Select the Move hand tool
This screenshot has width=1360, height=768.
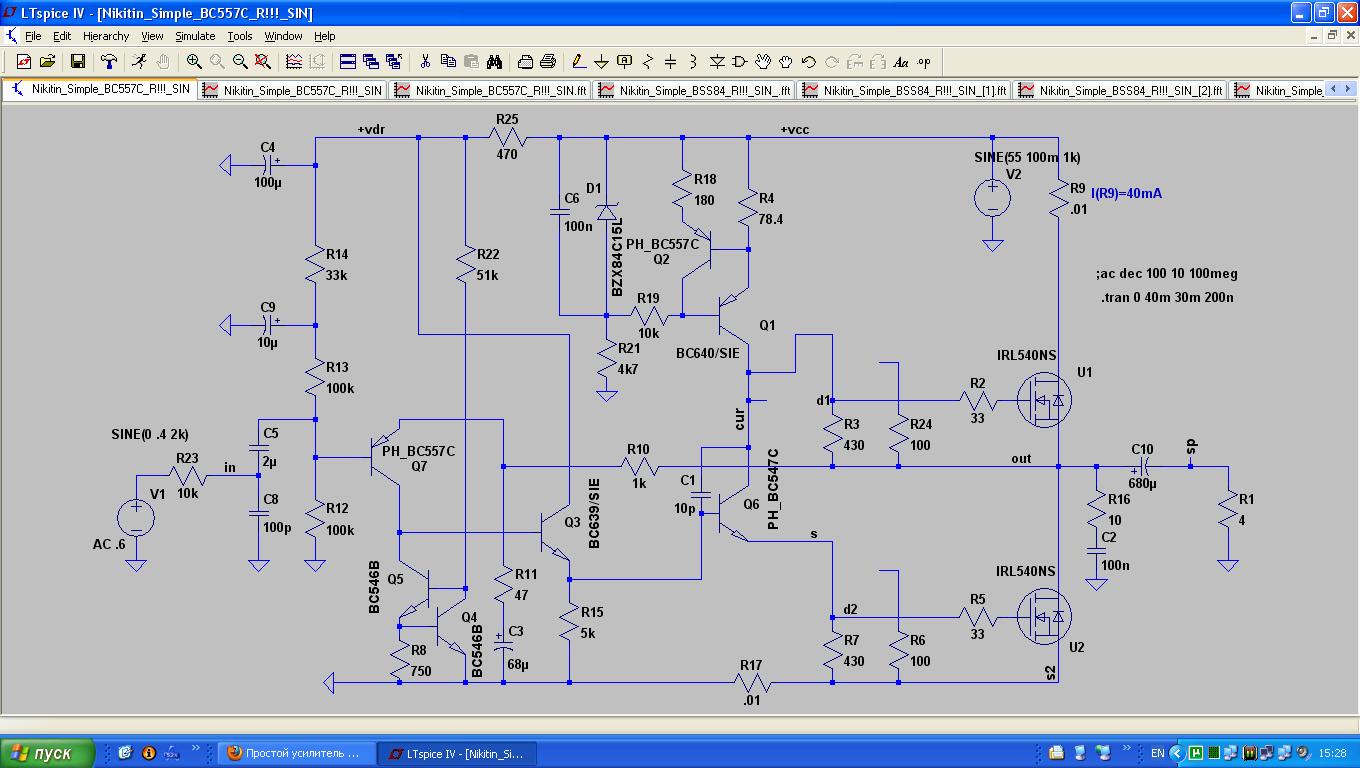pos(763,62)
